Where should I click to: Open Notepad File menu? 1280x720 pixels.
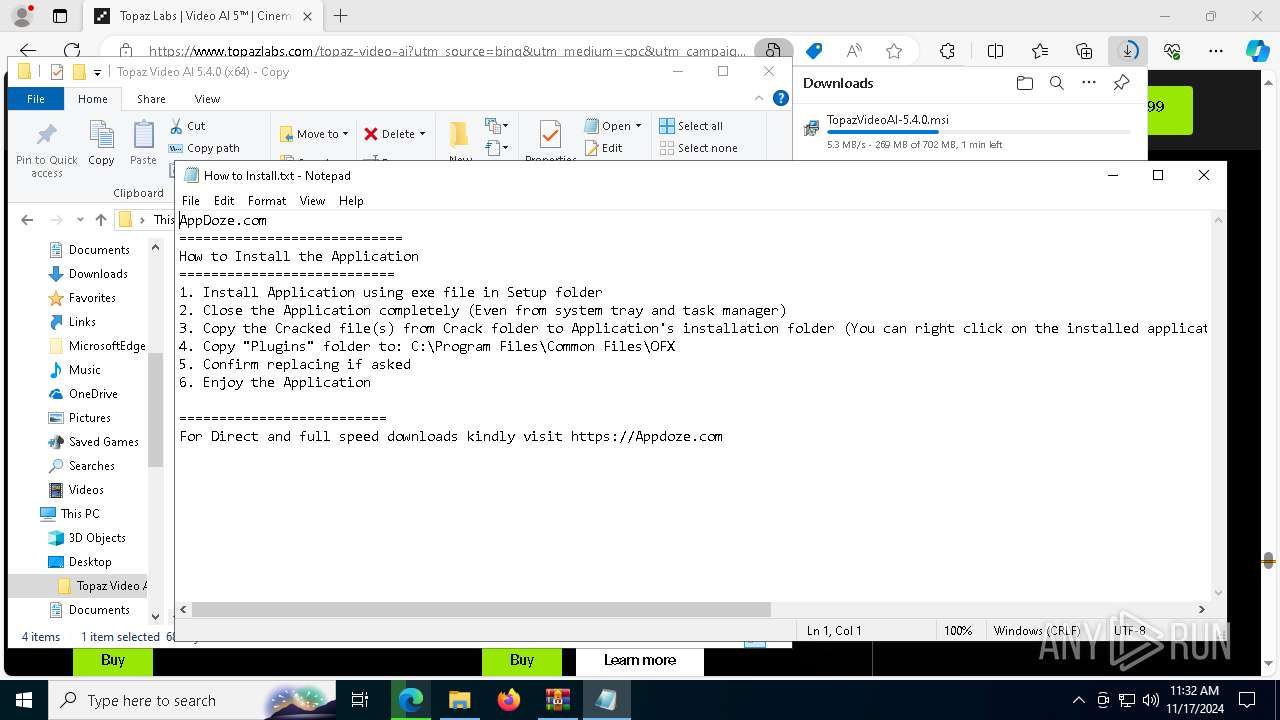point(190,201)
